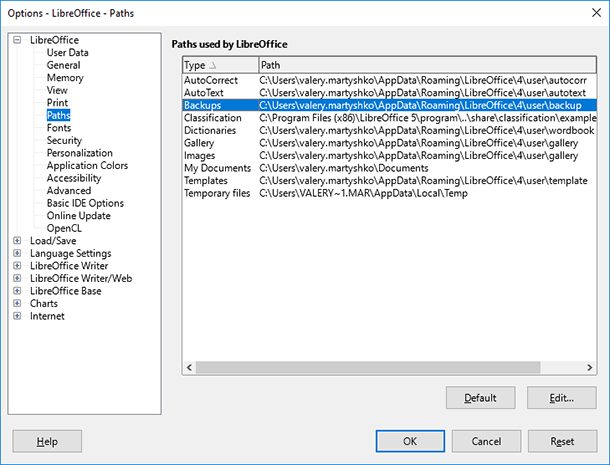Select the AutoCorrect path row
The image size is (610, 465).
(x=389, y=80)
